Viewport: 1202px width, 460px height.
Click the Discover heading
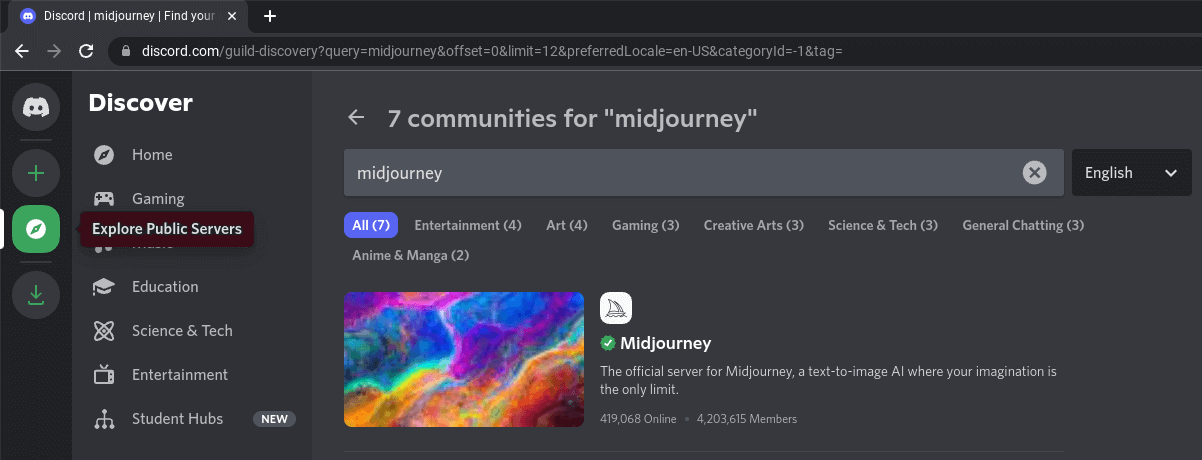[140, 102]
